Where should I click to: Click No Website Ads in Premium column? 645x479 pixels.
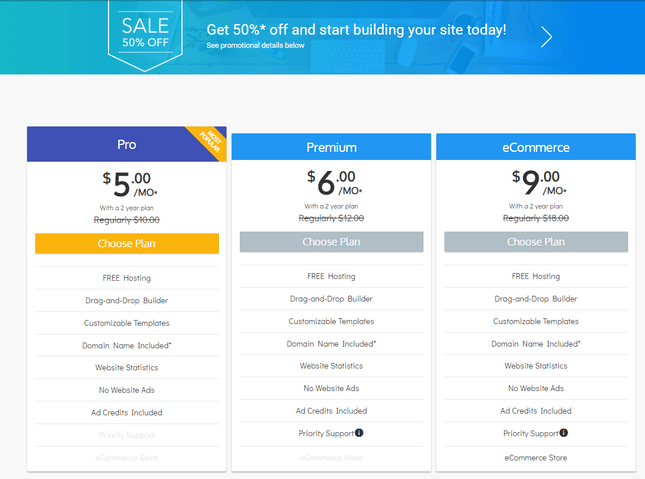click(332, 388)
